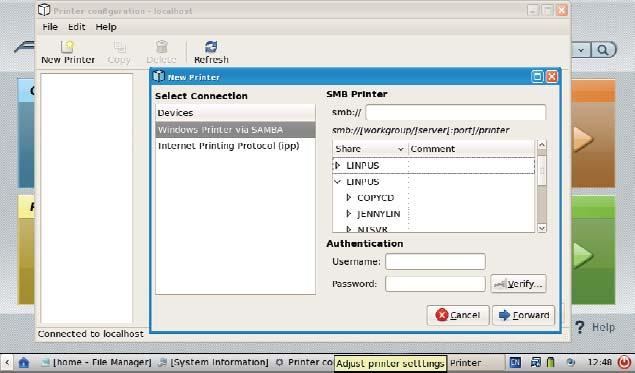This screenshot has height=373, width=635.
Task: Click the orange right-arrow in background
Action: click(x=582, y=139)
